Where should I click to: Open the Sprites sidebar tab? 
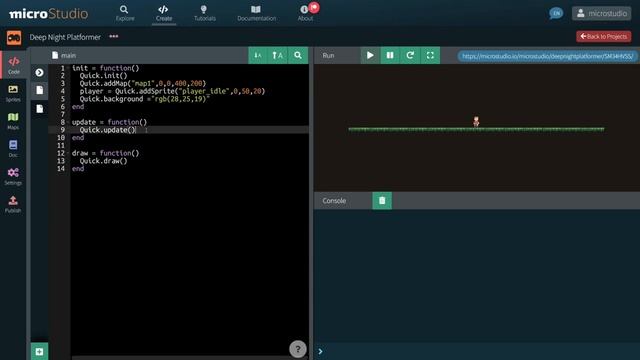(x=13, y=93)
